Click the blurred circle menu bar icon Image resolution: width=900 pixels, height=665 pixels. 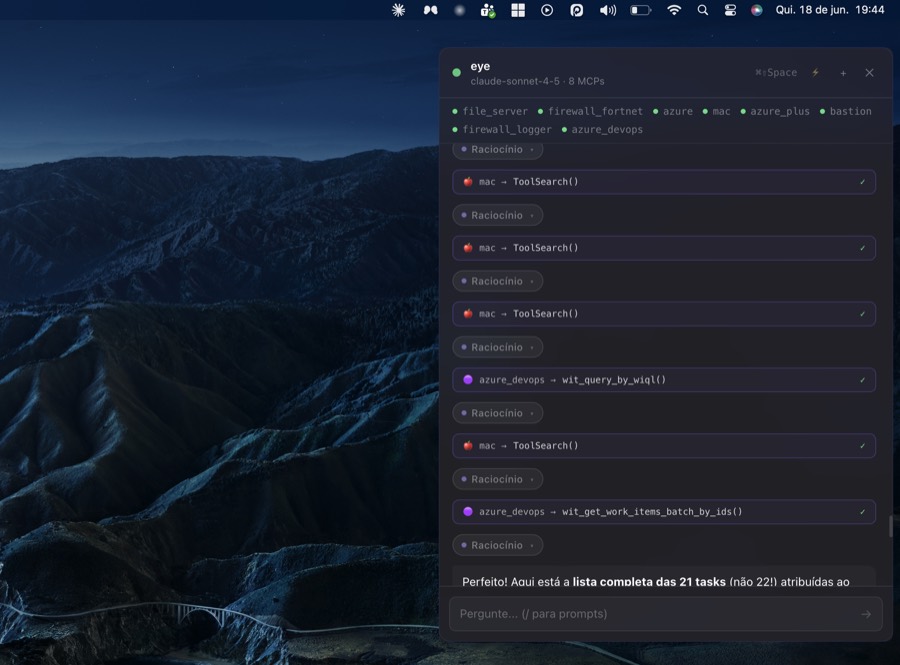pyautogui.click(x=459, y=10)
